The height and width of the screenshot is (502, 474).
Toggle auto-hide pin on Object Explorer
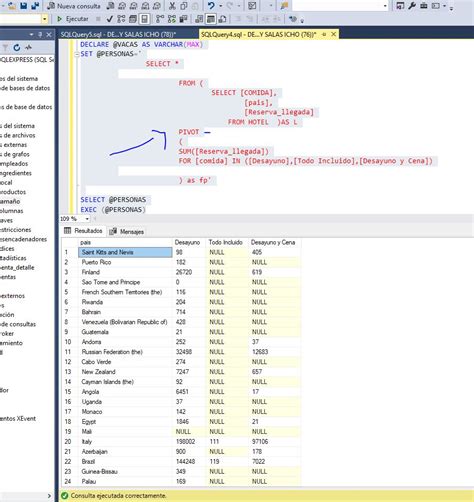40,34
